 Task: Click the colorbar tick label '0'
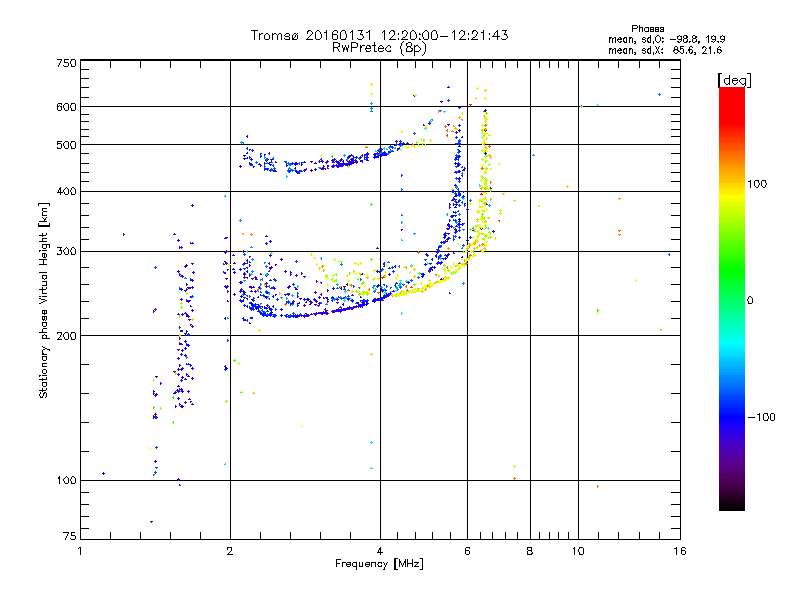click(x=750, y=301)
